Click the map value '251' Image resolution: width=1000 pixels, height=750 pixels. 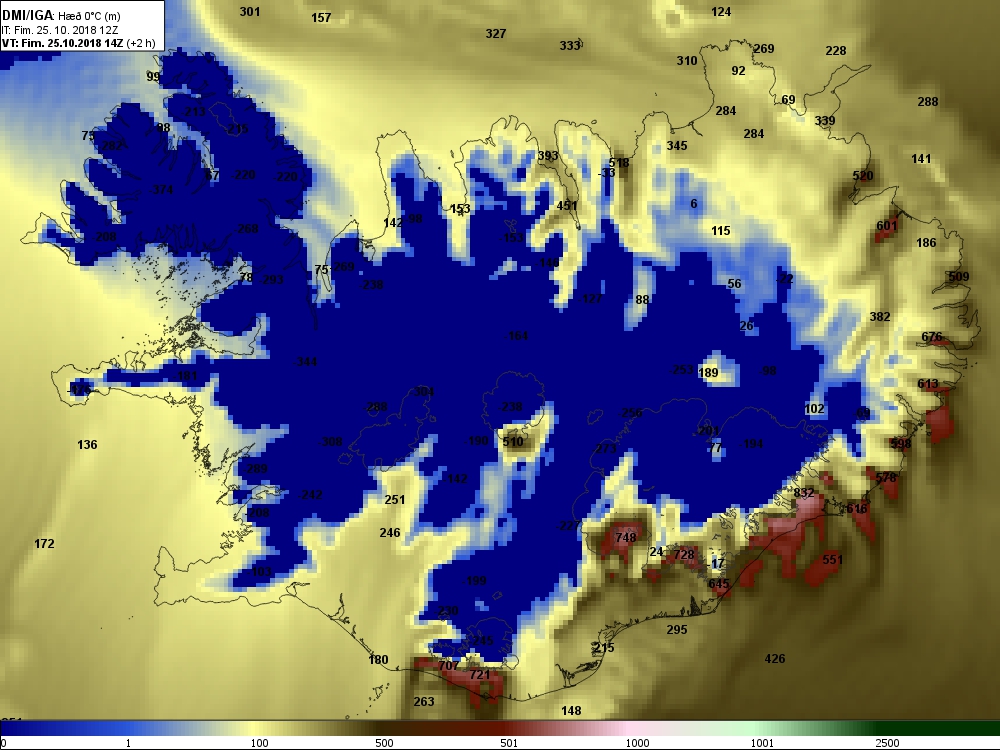395,499
